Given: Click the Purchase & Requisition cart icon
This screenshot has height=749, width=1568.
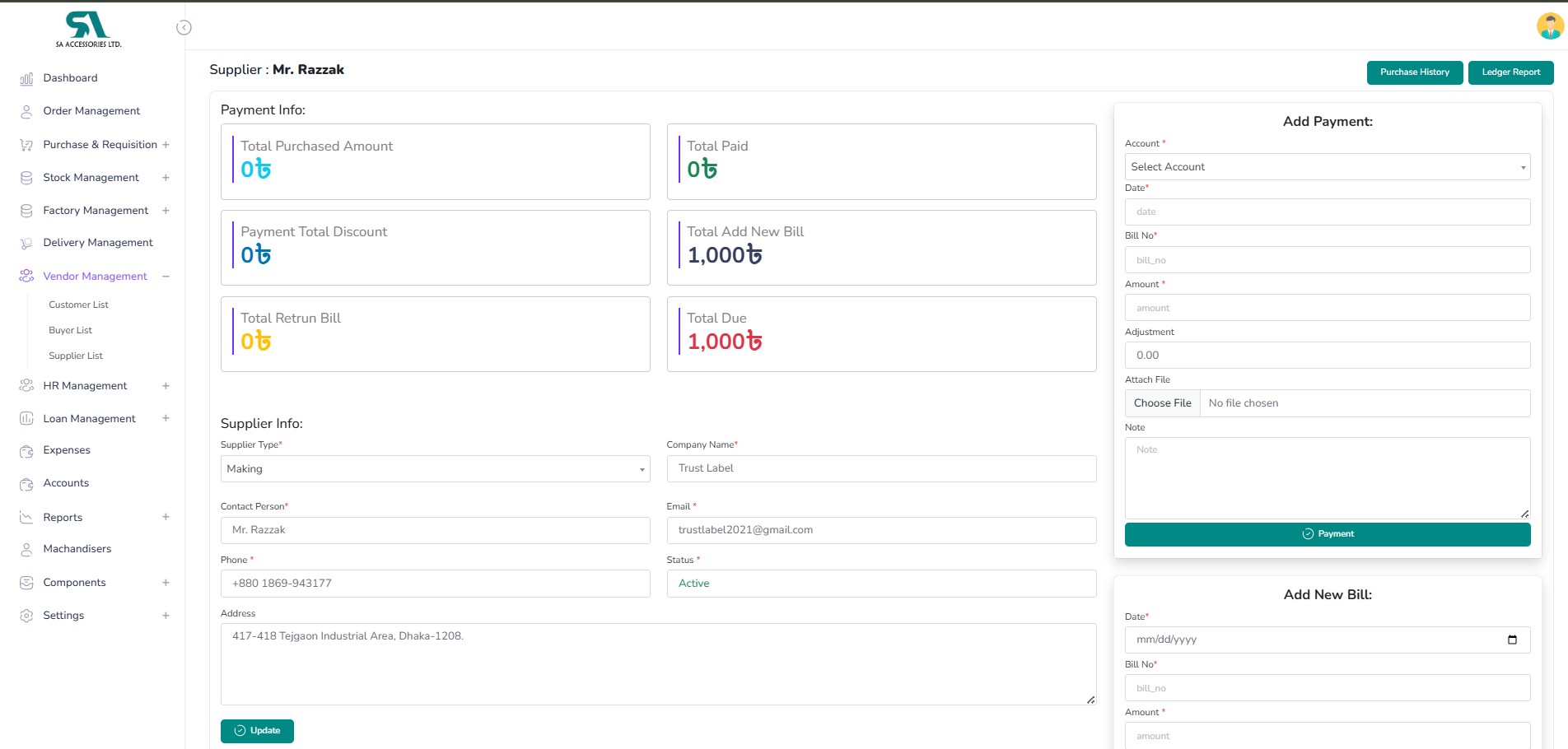Looking at the screenshot, I should (26, 145).
